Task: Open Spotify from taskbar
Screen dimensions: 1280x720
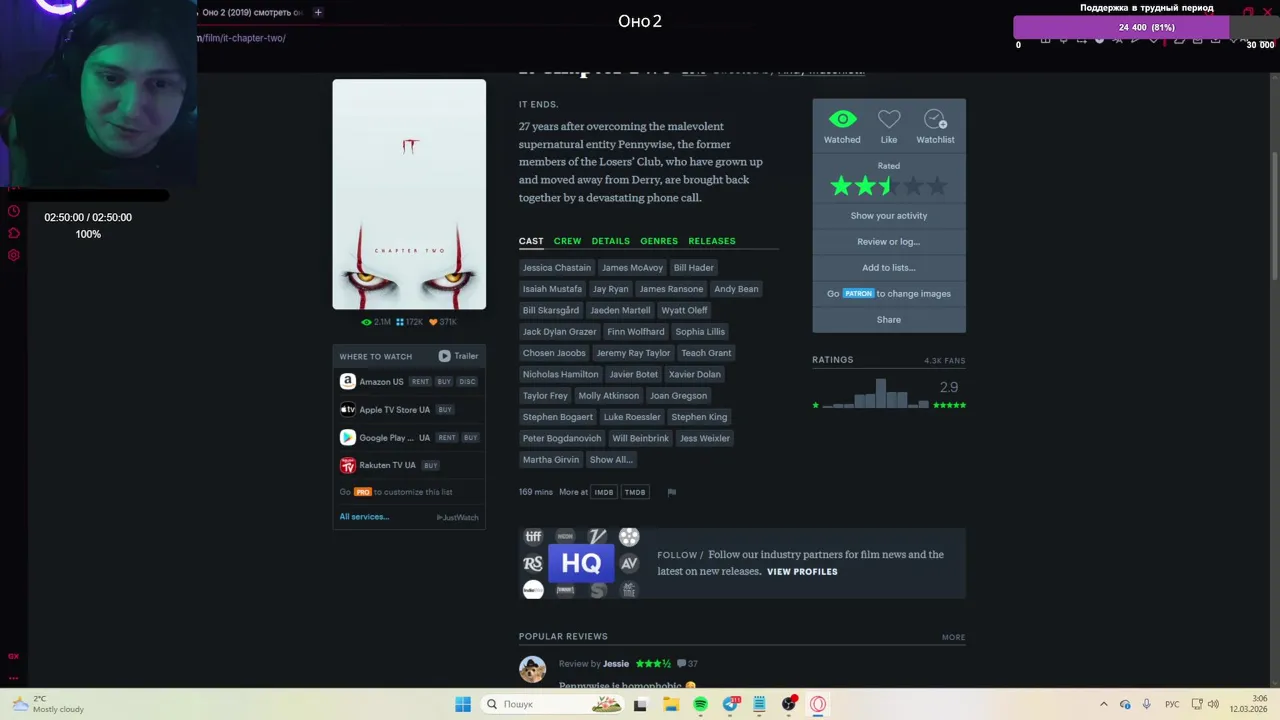Action: click(700, 704)
